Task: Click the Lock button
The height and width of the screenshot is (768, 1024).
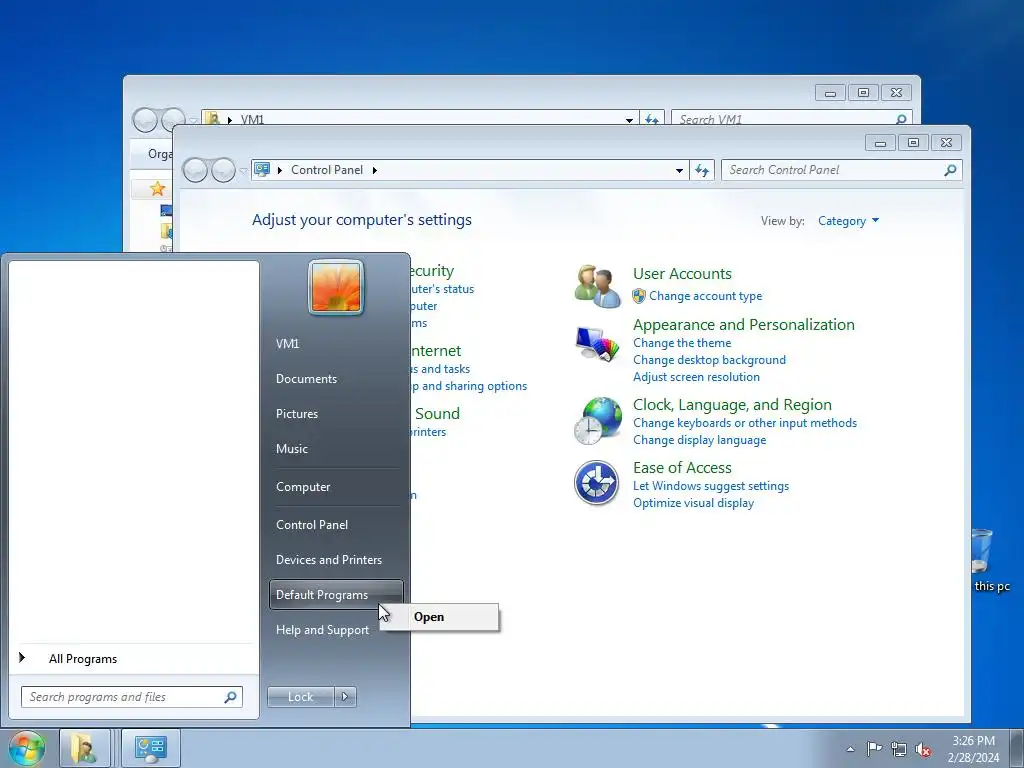Action: (300, 697)
